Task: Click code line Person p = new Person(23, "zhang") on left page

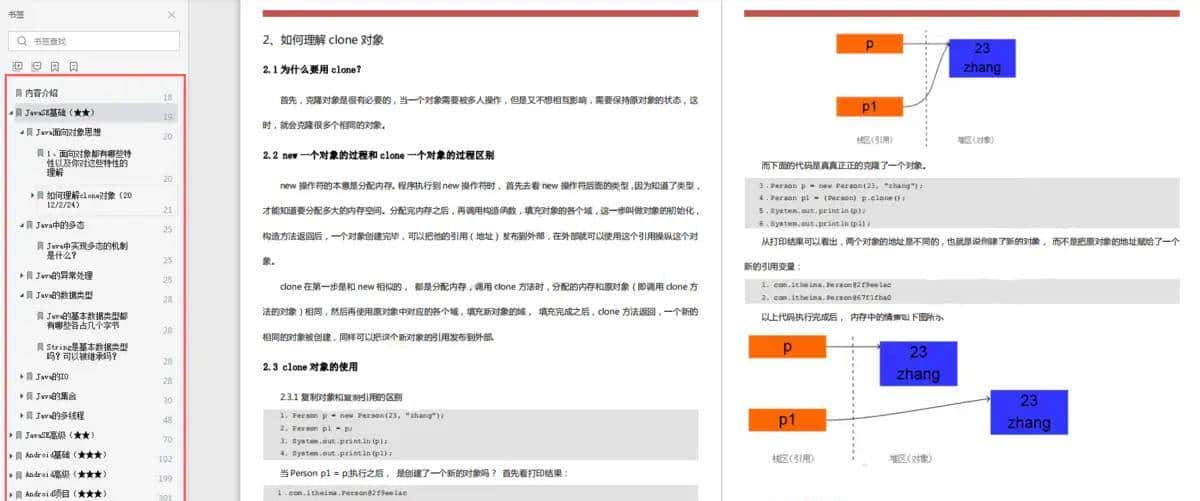Action: coord(362,415)
